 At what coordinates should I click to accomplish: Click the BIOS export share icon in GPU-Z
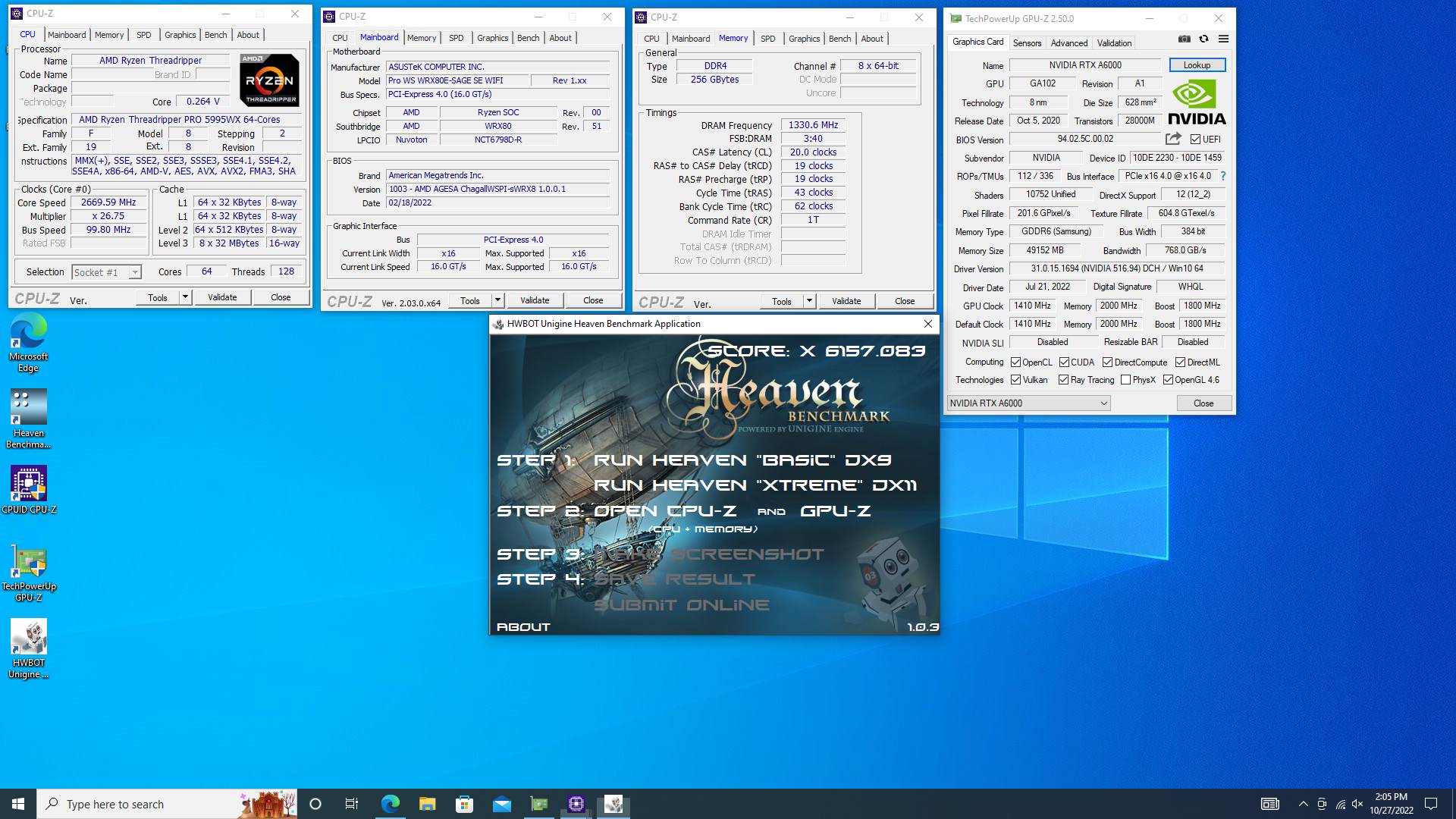pyautogui.click(x=1173, y=139)
